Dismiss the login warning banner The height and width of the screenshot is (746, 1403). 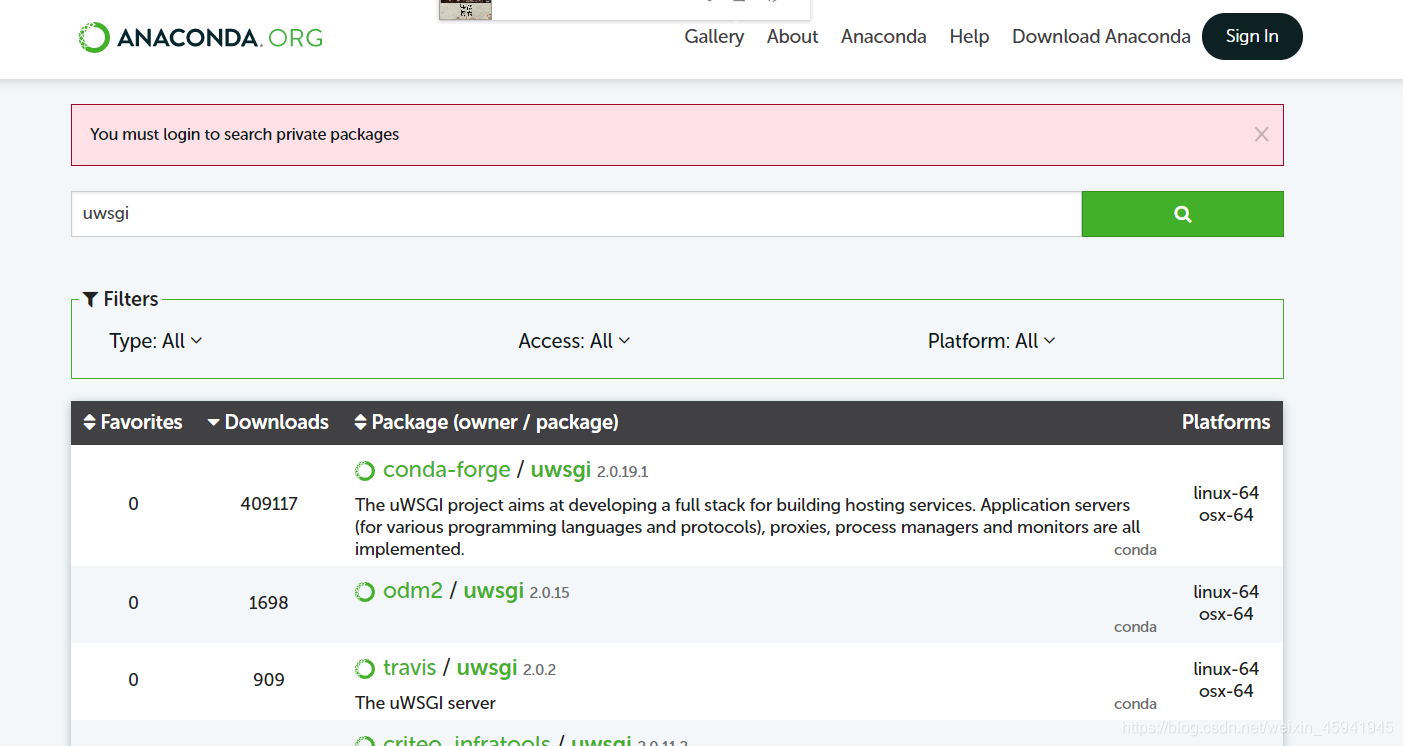coord(1261,134)
